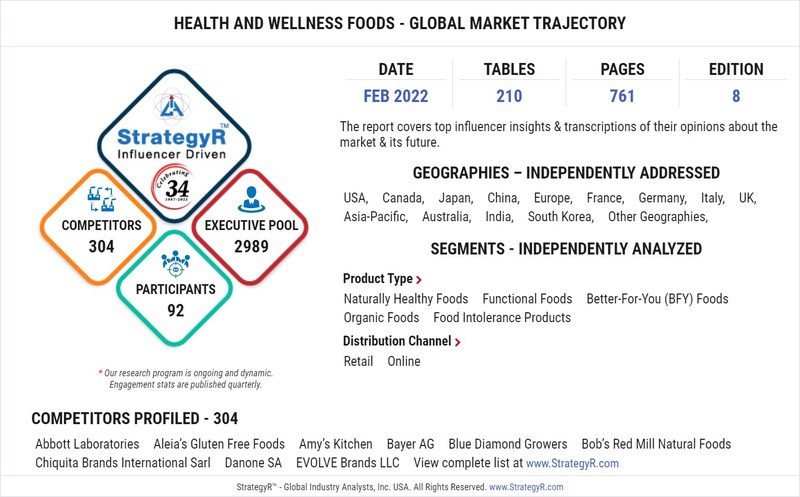This screenshot has width=800, height=497.
Task: Select the Functional Foods segment
Action: [527, 299]
